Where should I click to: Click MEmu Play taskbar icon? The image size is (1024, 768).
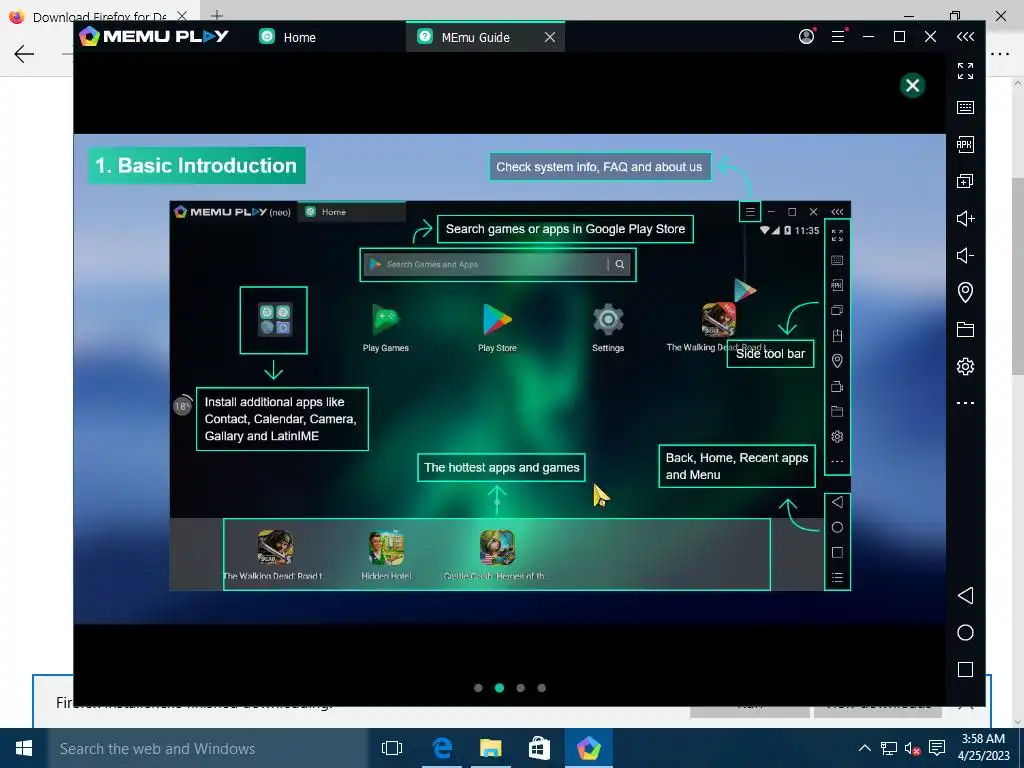588,748
